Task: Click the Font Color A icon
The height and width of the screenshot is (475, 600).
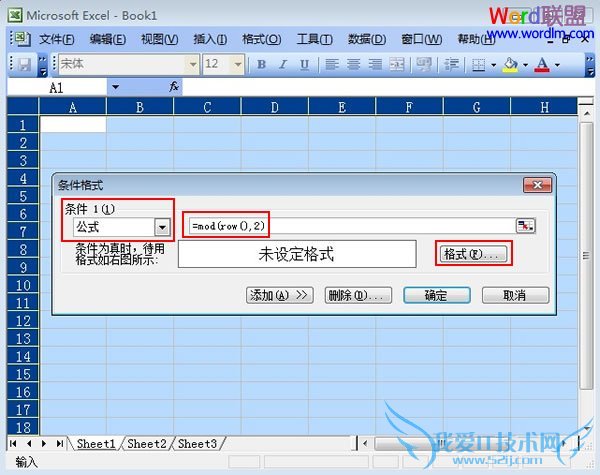Action: pyautogui.click(x=542, y=64)
